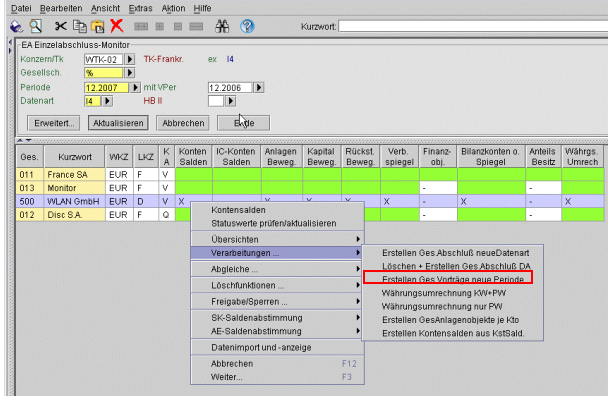Click the Aktualisieren button
Screen dimensions: 610x396
click(118, 123)
